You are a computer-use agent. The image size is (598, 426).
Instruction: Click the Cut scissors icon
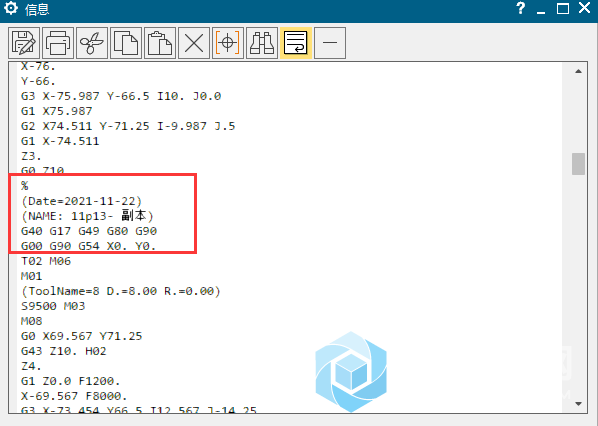[x=92, y=43]
